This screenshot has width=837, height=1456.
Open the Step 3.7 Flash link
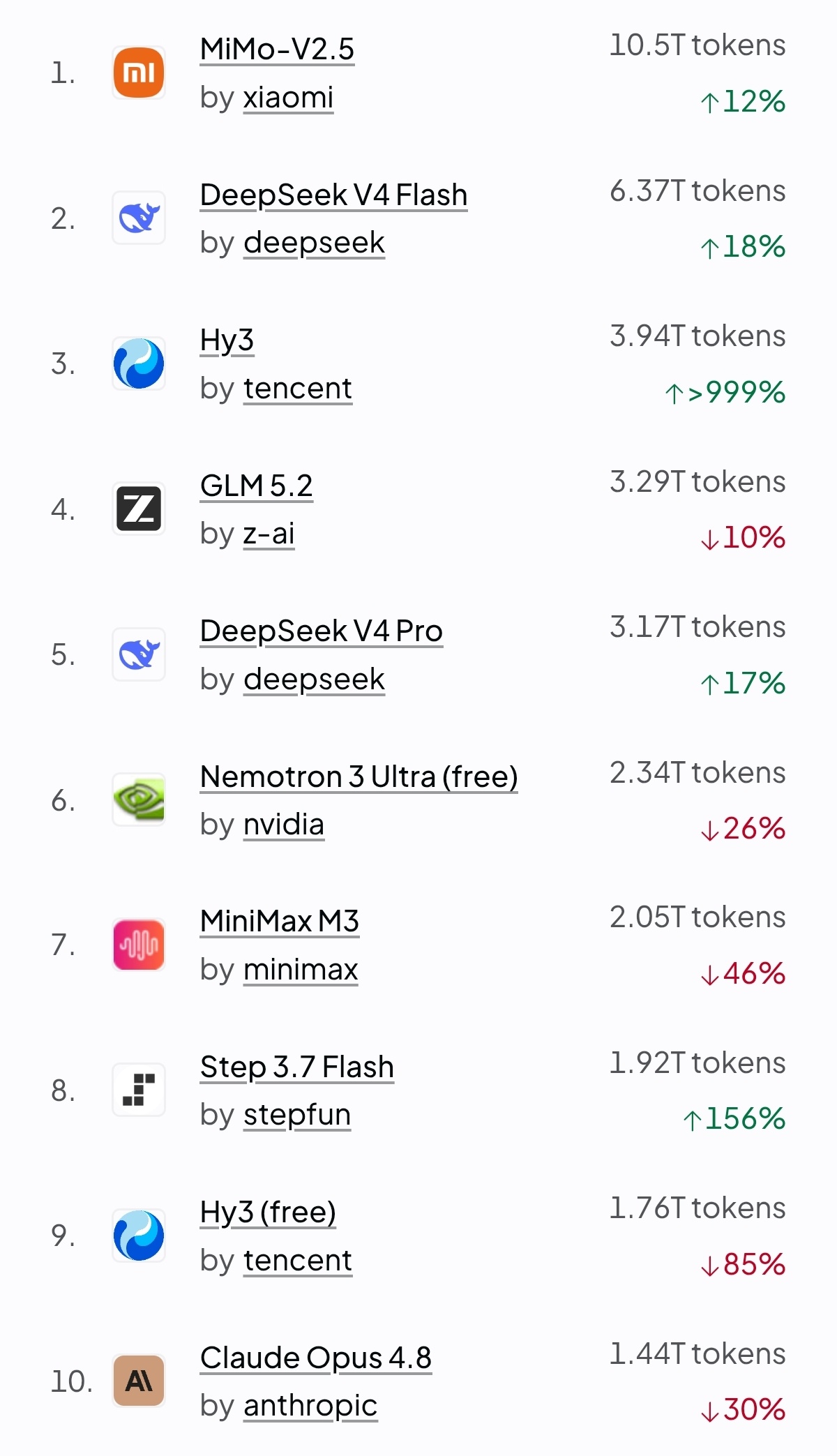click(296, 1067)
